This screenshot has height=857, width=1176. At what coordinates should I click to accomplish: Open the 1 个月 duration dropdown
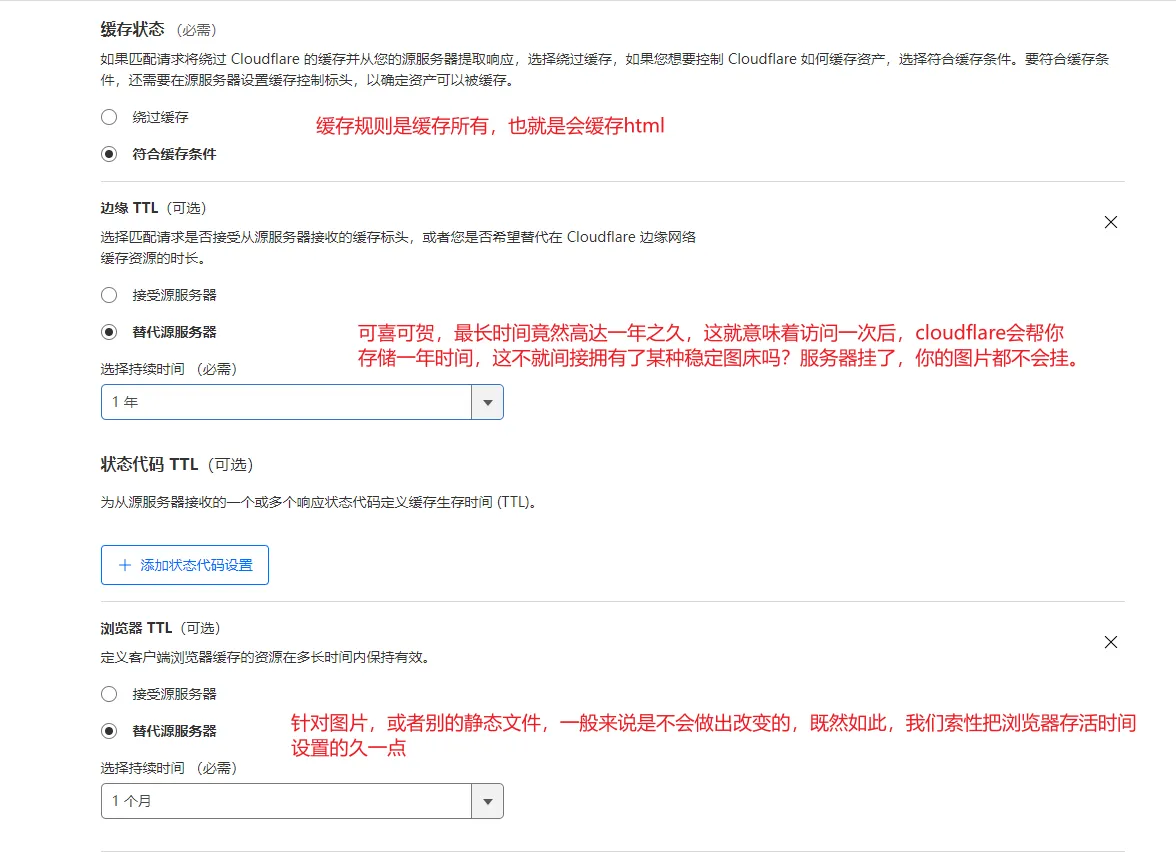pyautogui.click(x=302, y=802)
